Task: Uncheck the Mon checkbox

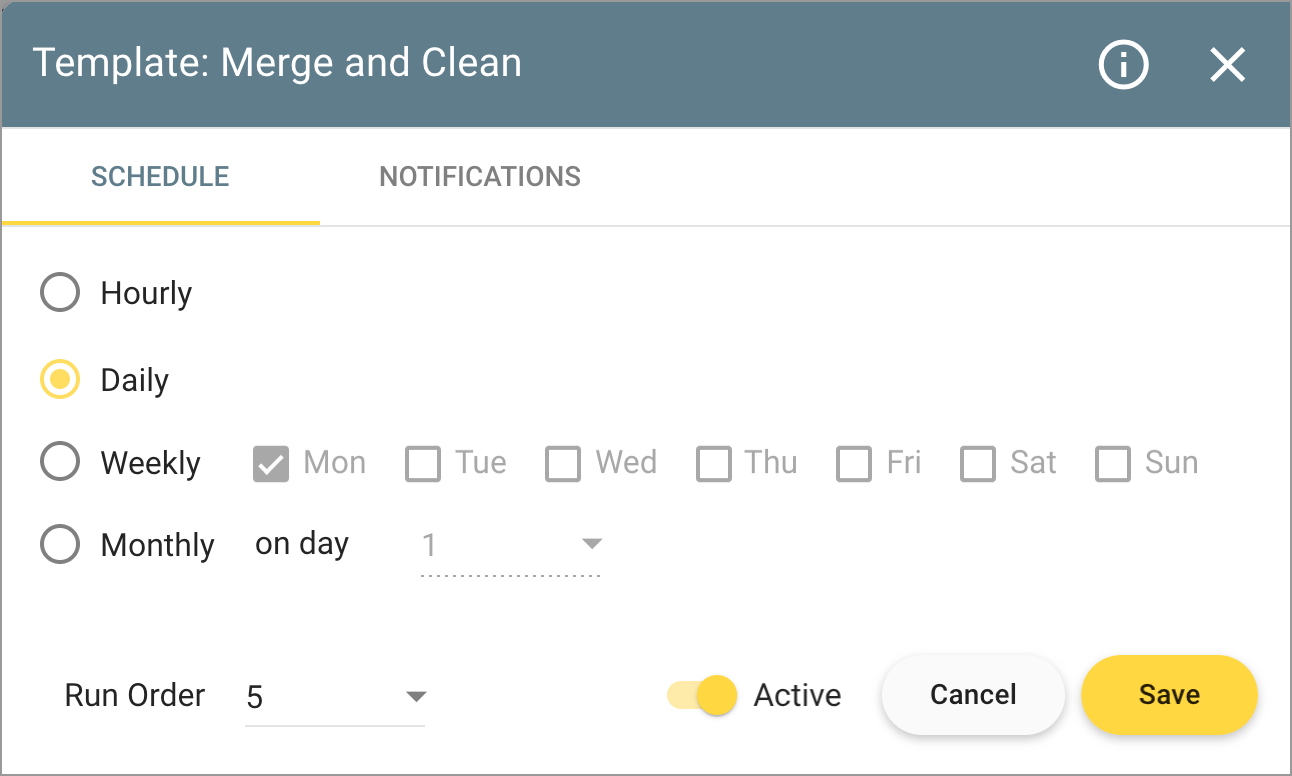Action: 271,464
